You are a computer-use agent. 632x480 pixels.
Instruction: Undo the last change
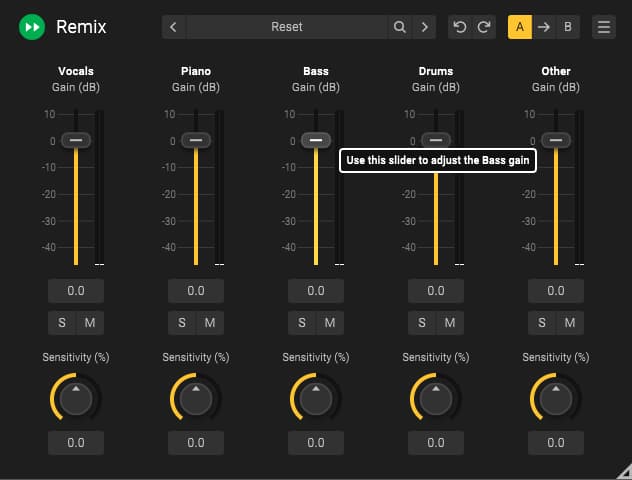pos(460,27)
